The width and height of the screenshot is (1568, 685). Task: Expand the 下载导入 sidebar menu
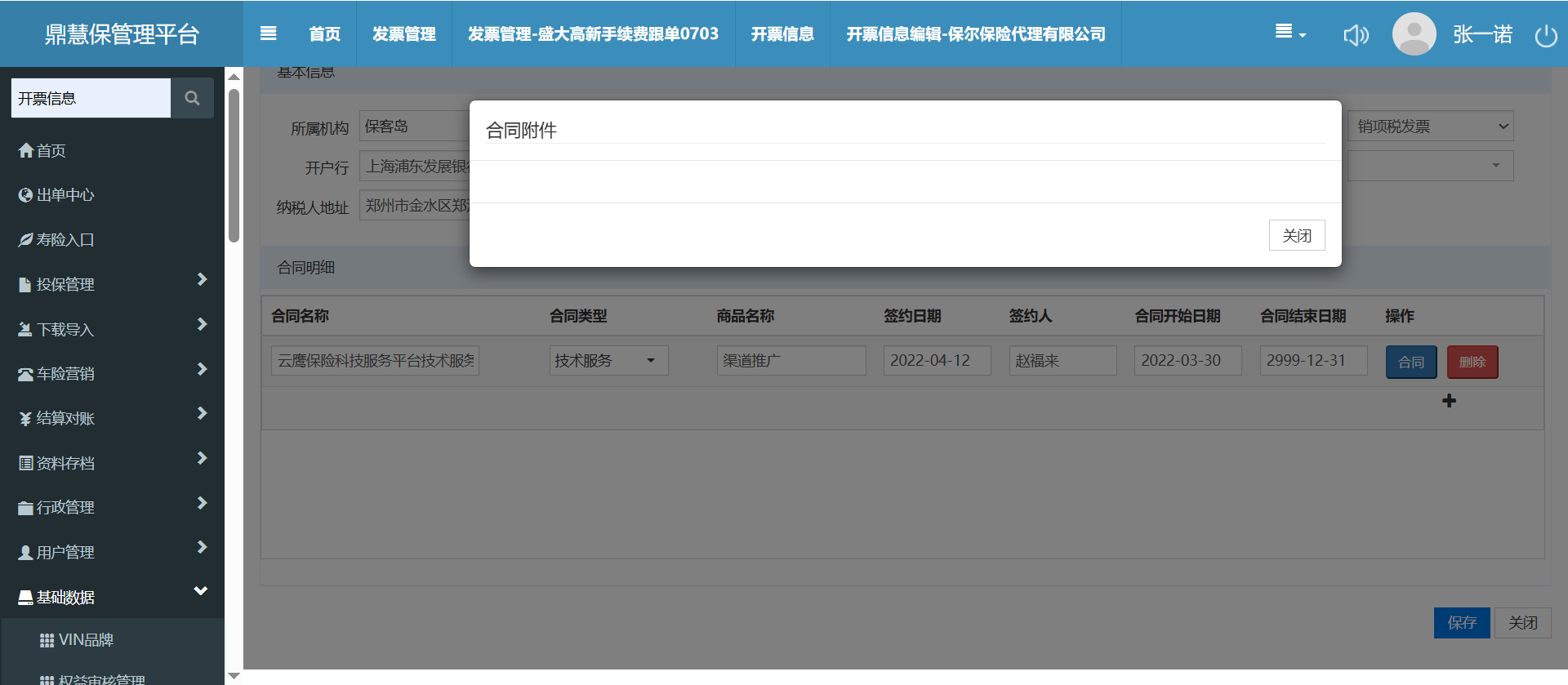pyautogui.click(x=112, y=329)
